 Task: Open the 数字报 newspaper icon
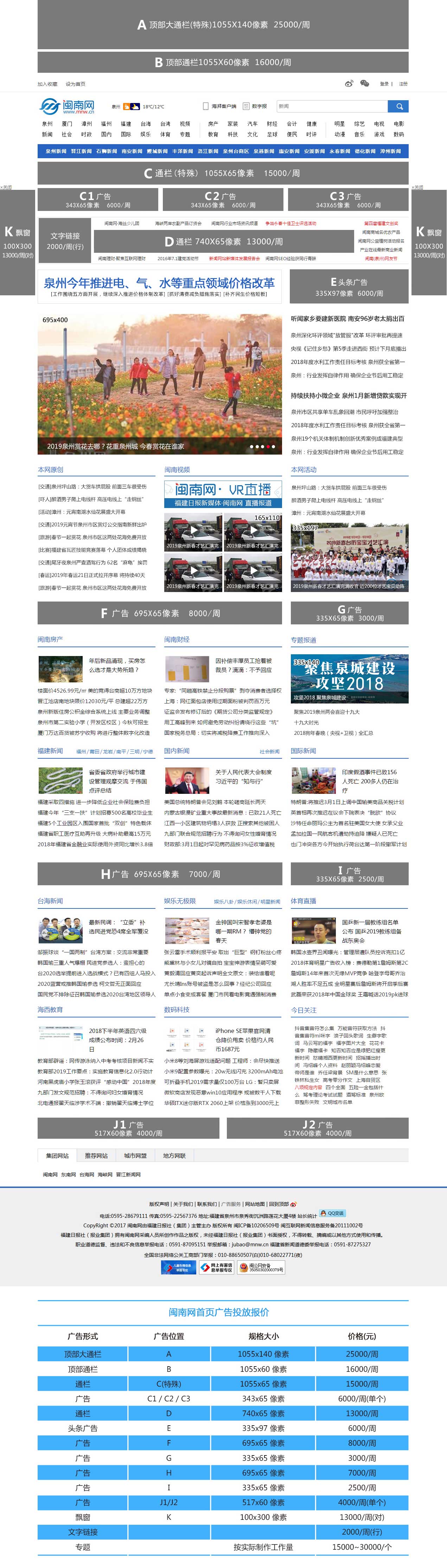(246, 107)
